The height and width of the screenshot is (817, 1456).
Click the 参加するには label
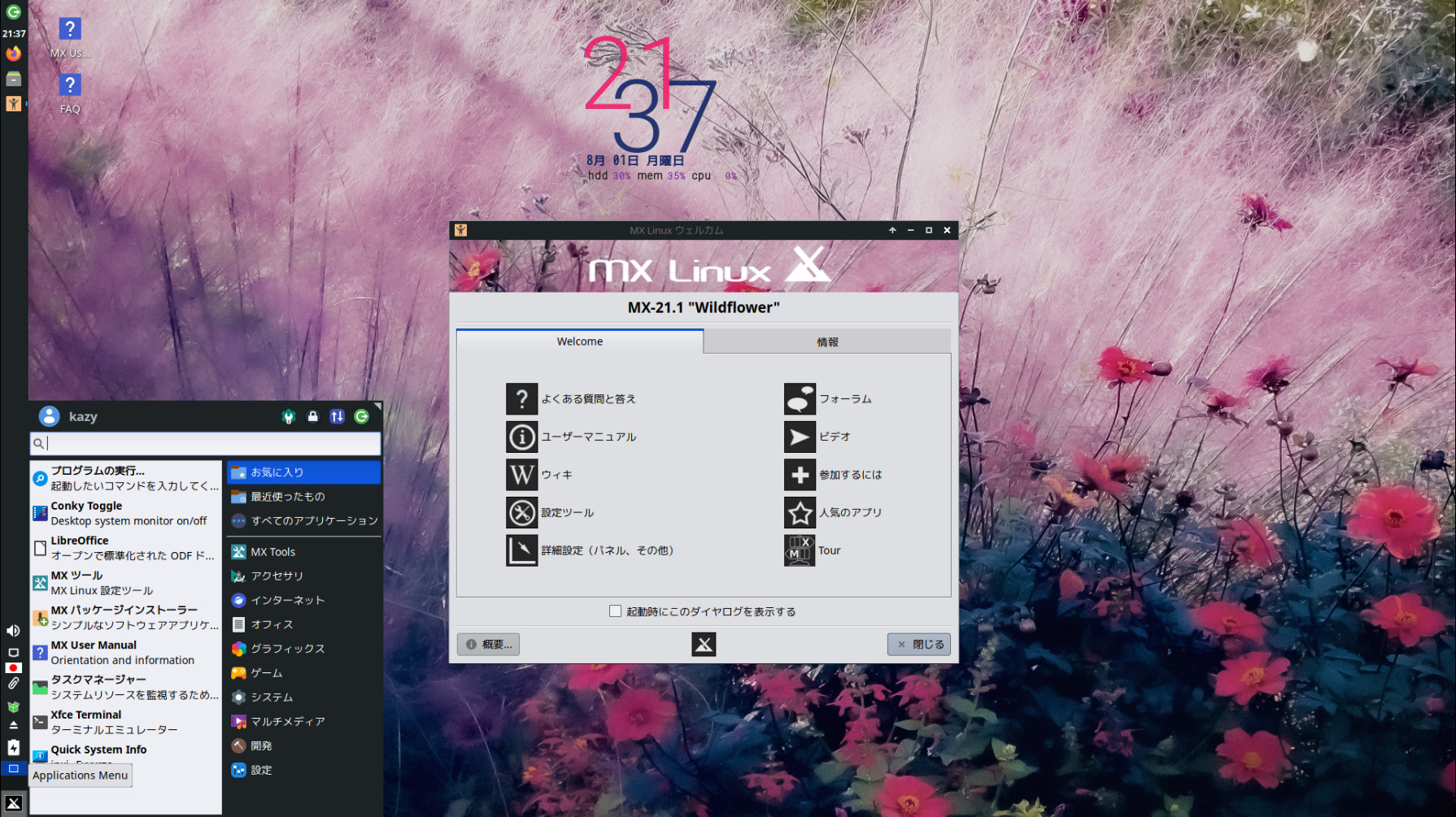[x=850, y=475]
